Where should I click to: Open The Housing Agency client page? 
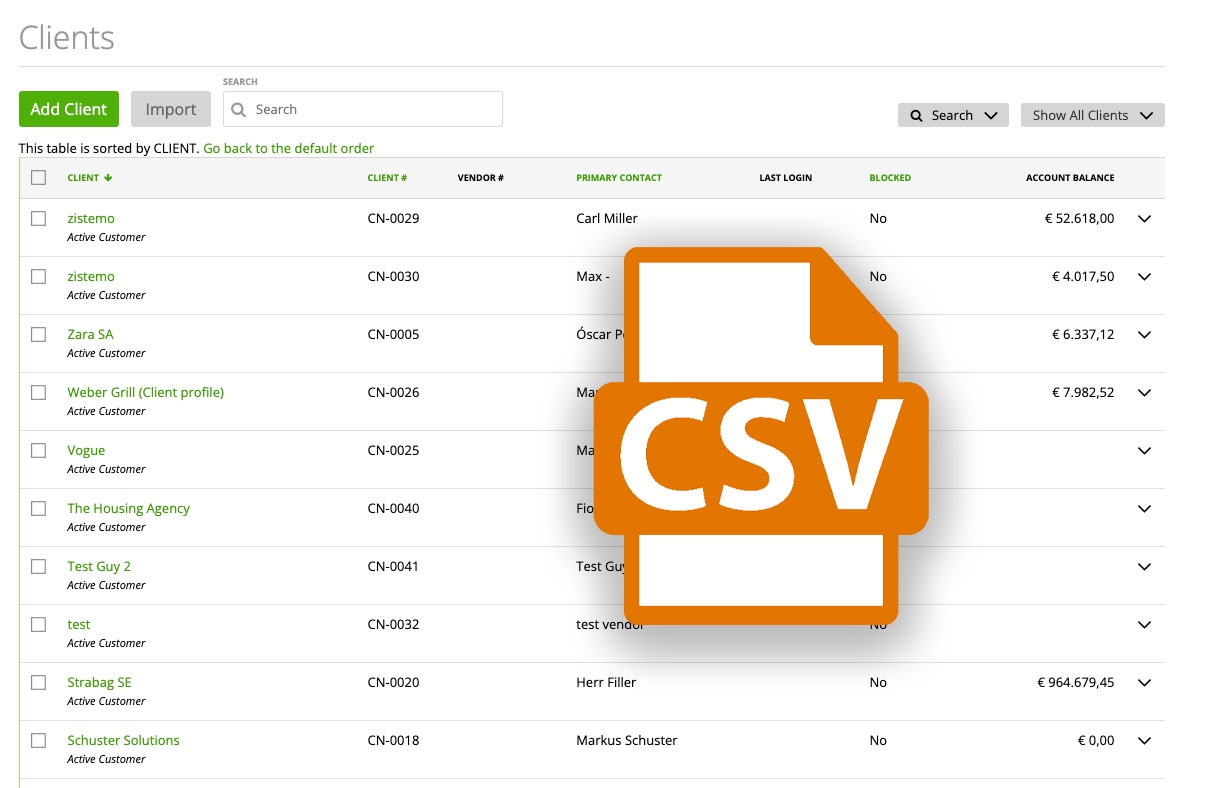(128, 508)
